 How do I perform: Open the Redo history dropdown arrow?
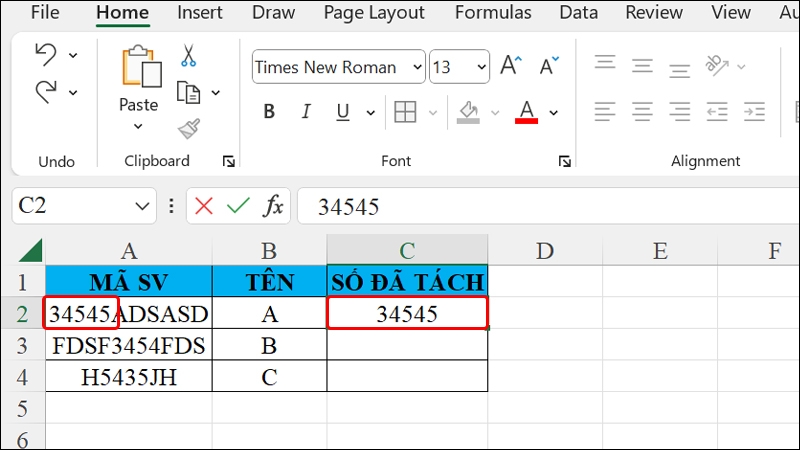[73, 93]
